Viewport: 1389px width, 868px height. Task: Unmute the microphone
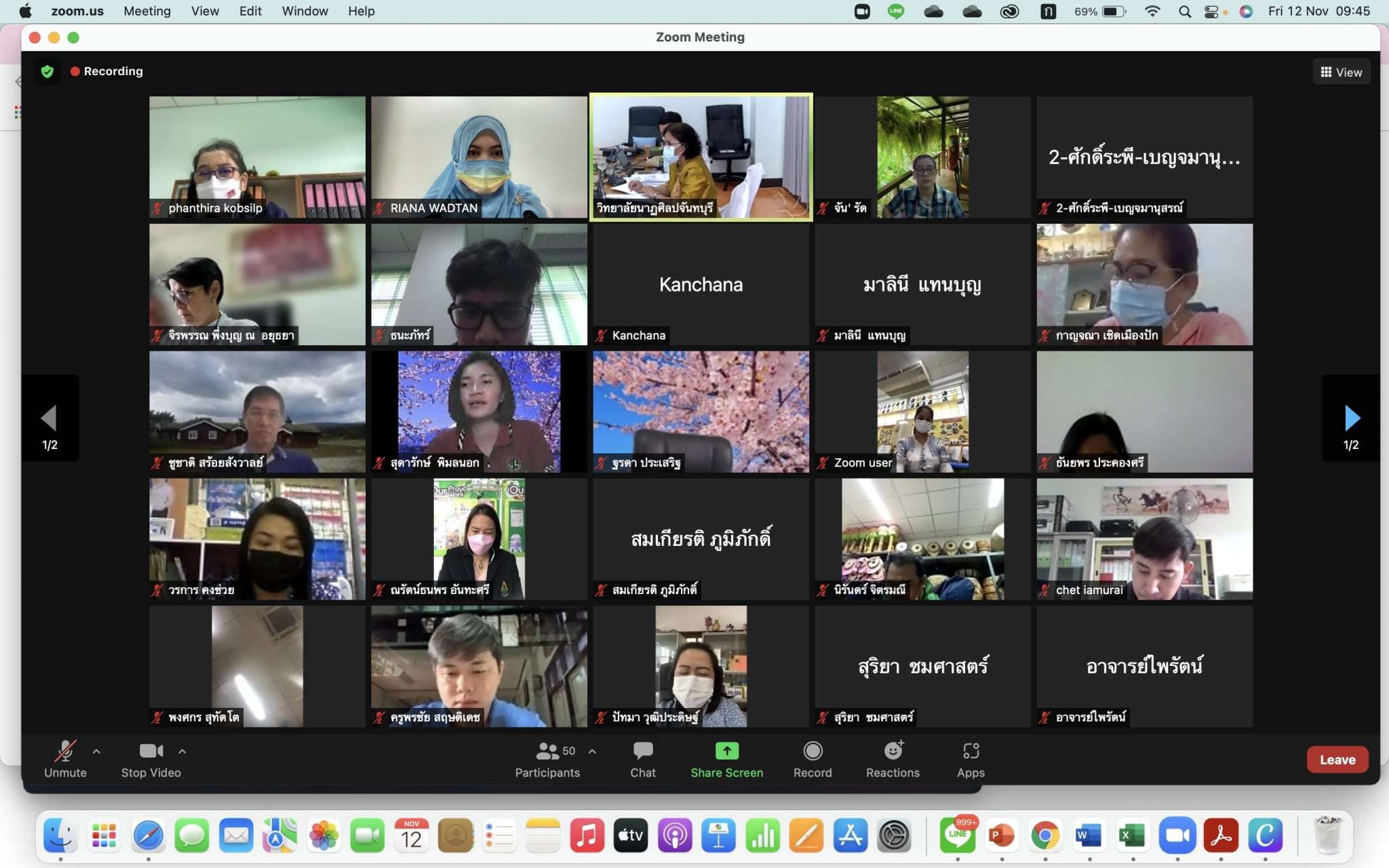tap(65, 751)
